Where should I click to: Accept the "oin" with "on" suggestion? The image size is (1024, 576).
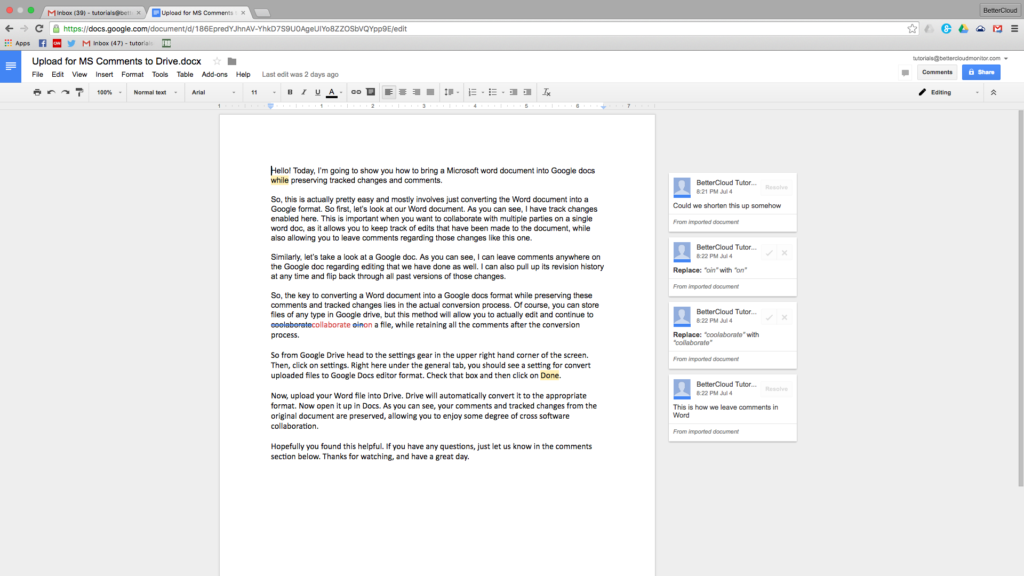(769, 253)
